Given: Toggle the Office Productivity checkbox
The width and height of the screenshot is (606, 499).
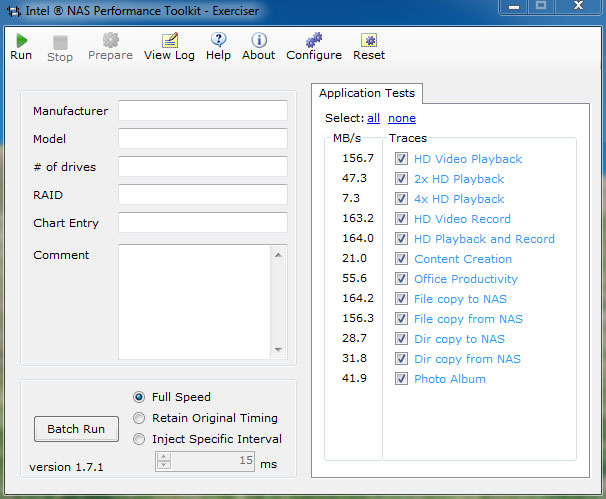Looking at the screenshot, I should [401, 279].
